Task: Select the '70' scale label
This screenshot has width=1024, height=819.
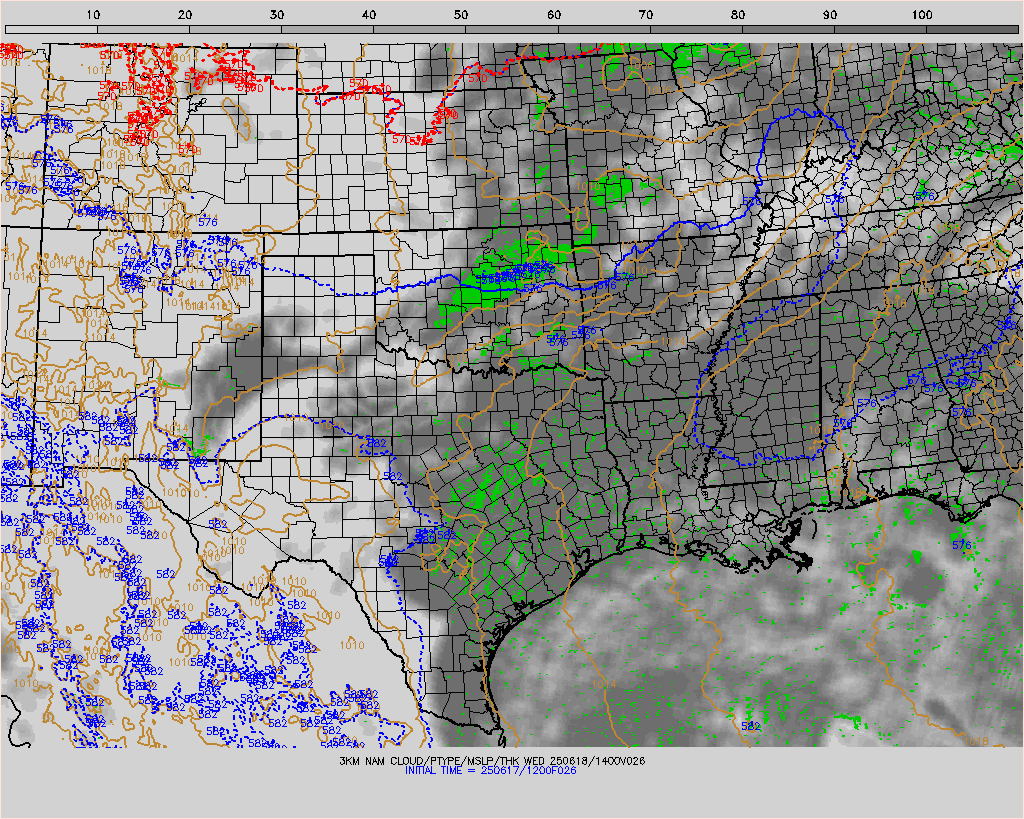Action: [646, 15]
